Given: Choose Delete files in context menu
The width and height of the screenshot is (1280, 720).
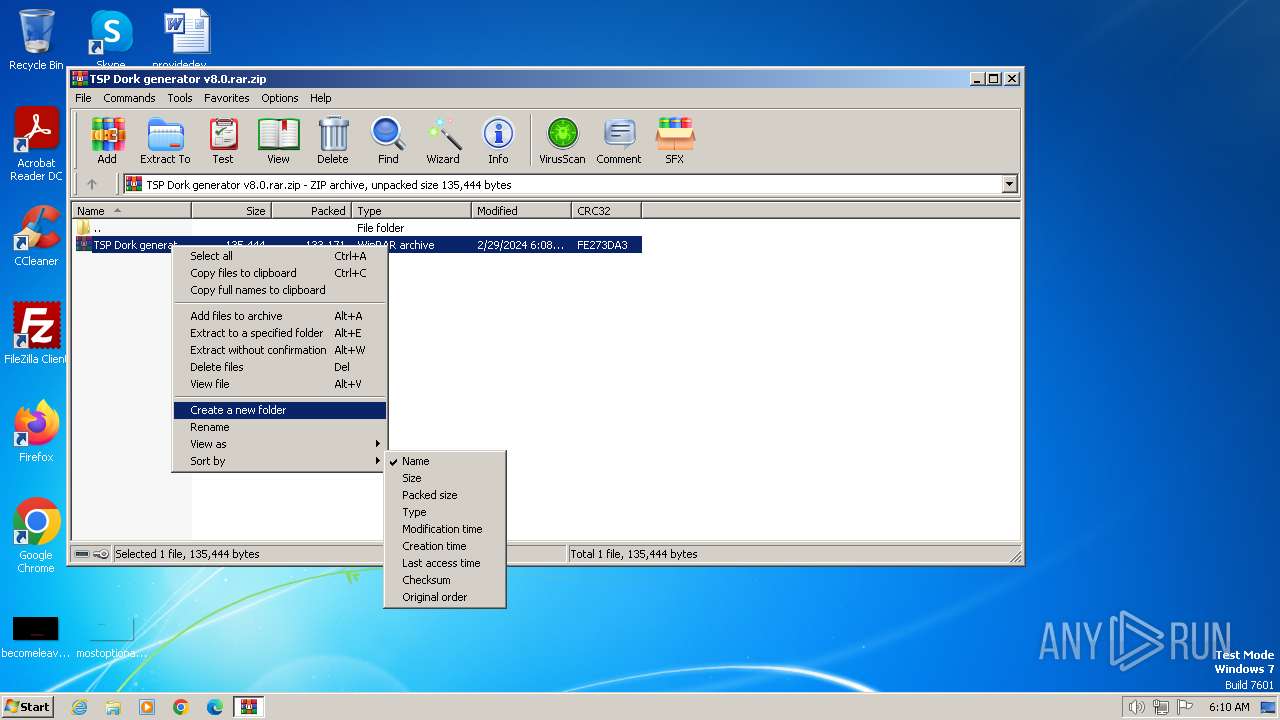Looking at the screenshot, I should [280, 367].
